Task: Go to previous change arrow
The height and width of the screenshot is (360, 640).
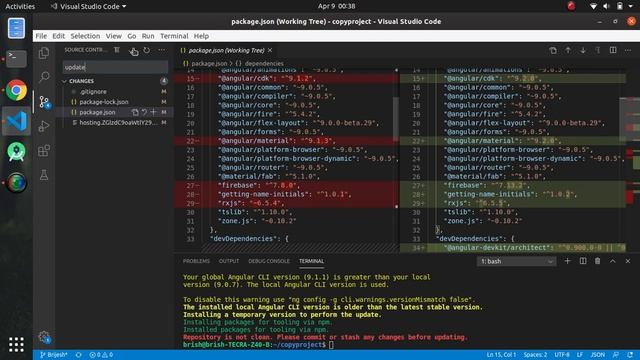Action: (568, 50)
